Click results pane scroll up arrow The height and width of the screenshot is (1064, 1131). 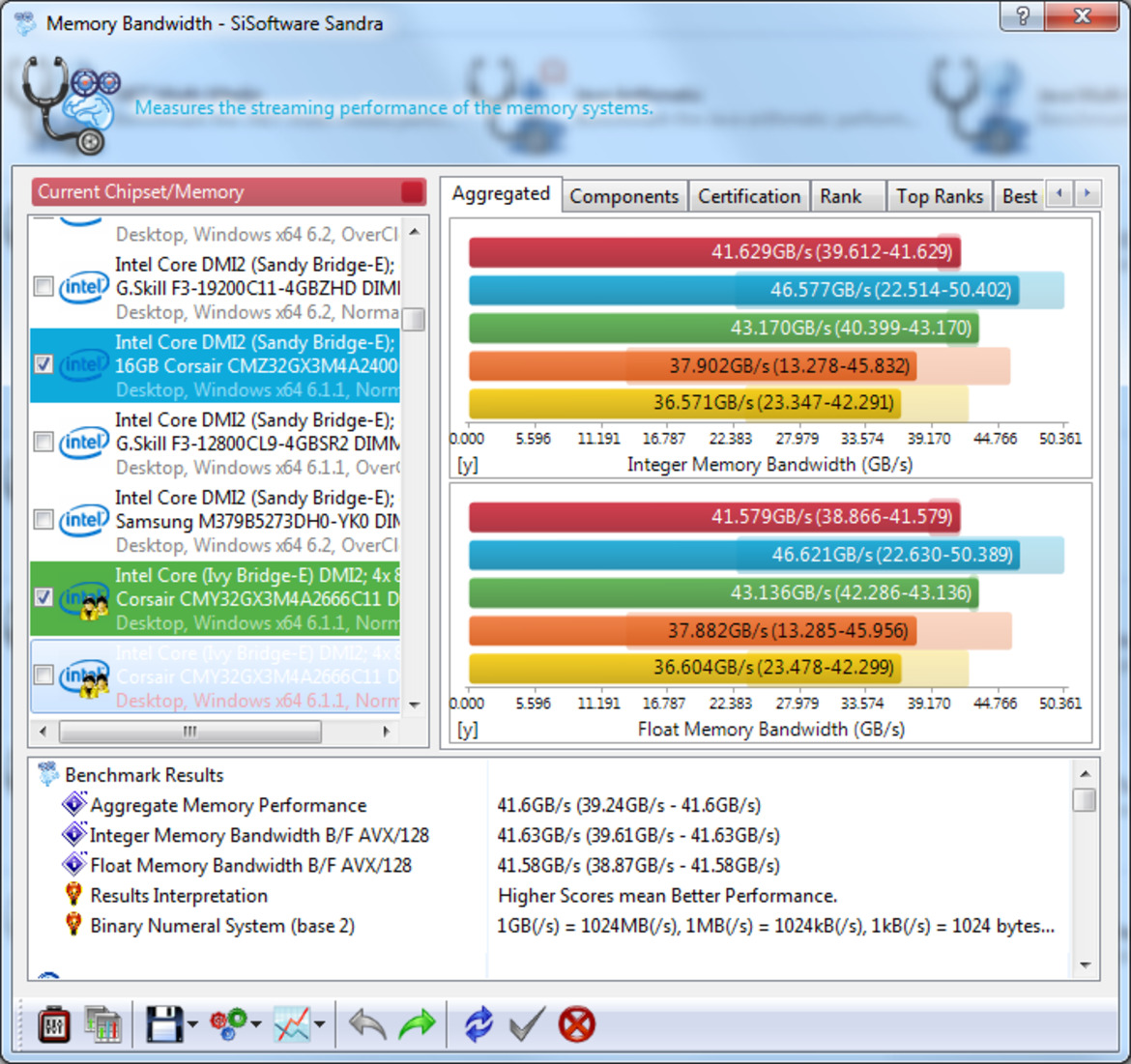[x=1085, y=773]
